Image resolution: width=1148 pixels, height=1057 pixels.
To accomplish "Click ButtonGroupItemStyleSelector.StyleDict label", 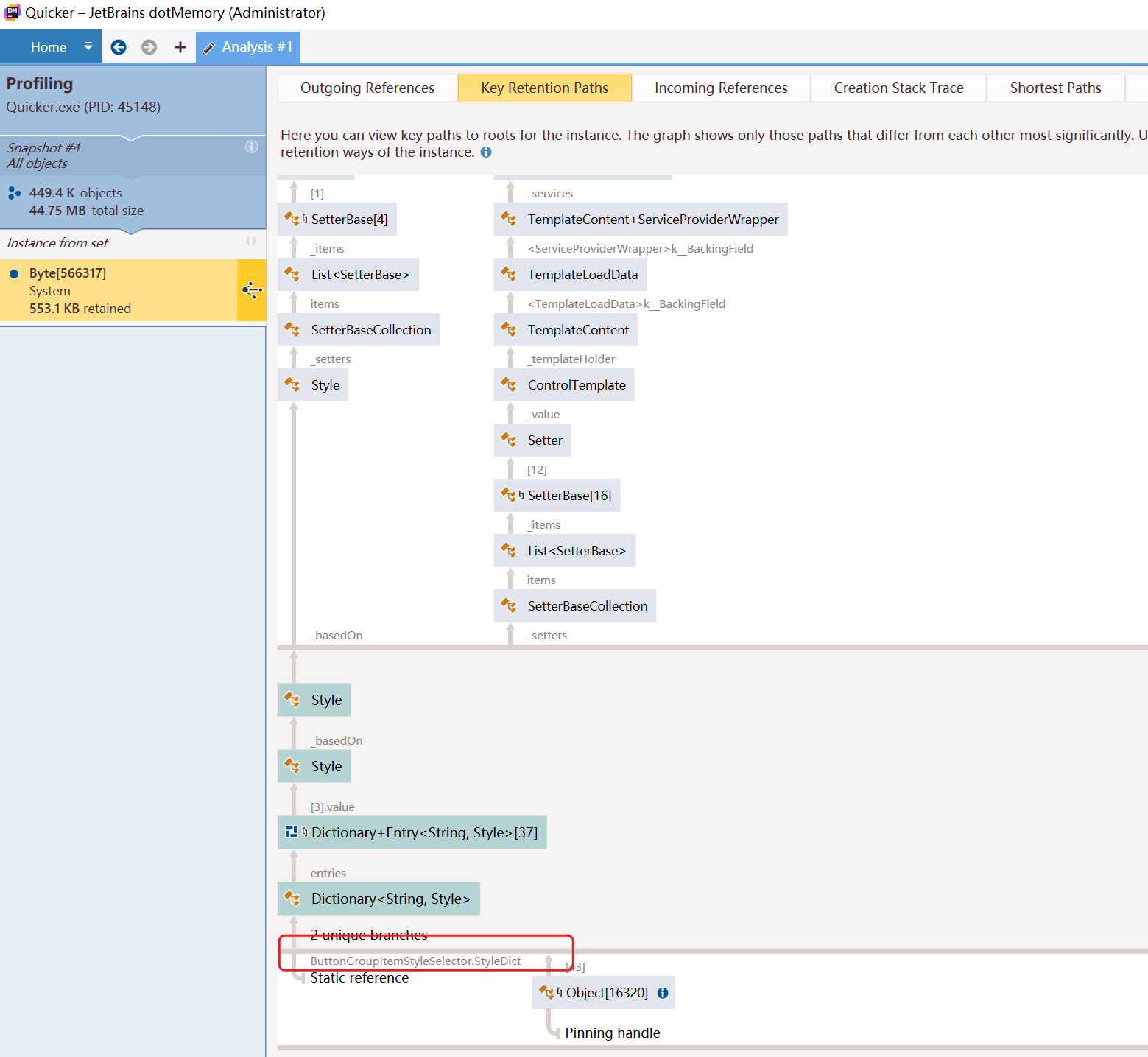I will coord(415,961).
